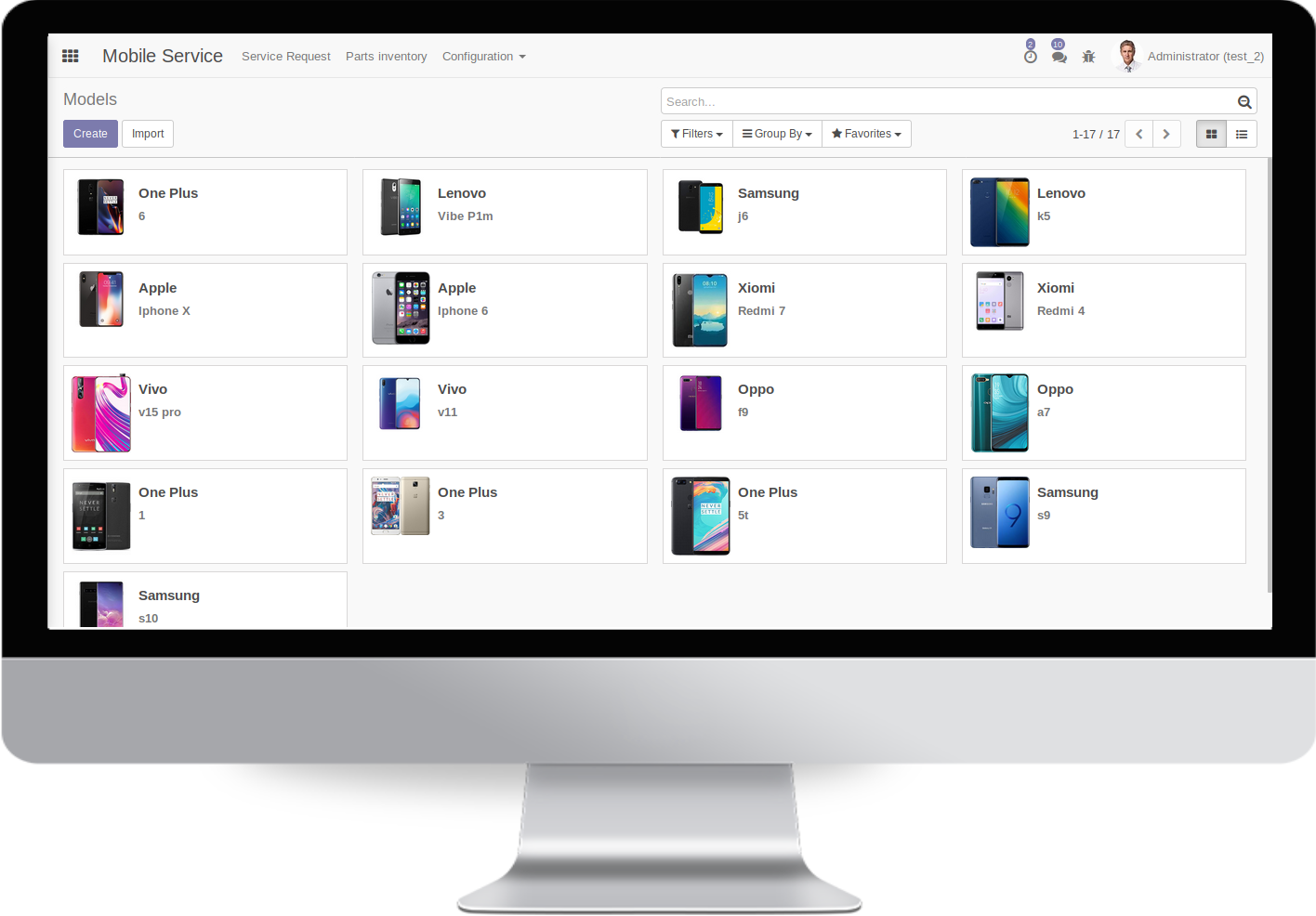Click the 's10' model text
Screen dimensions: 1316x916
coord(149,618)
